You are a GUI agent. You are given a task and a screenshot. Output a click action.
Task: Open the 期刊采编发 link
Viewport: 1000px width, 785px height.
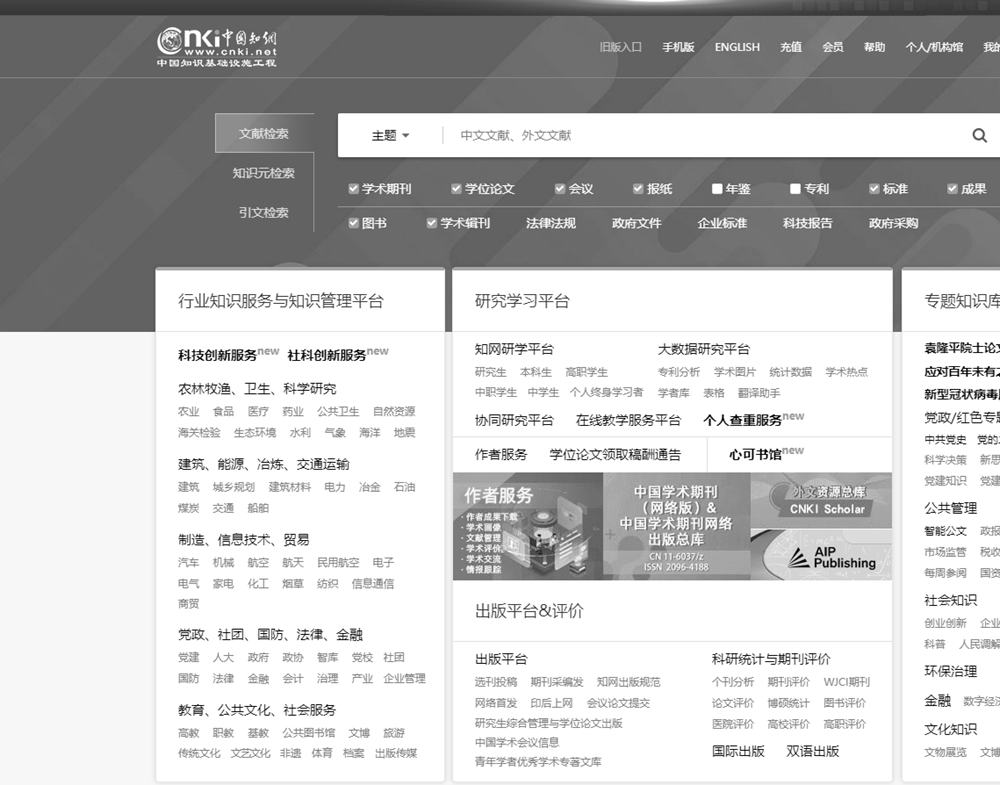[x=557, y=682]
